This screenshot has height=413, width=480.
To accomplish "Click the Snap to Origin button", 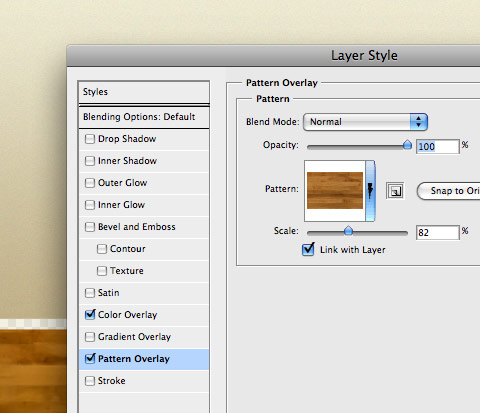I will 449,191.
